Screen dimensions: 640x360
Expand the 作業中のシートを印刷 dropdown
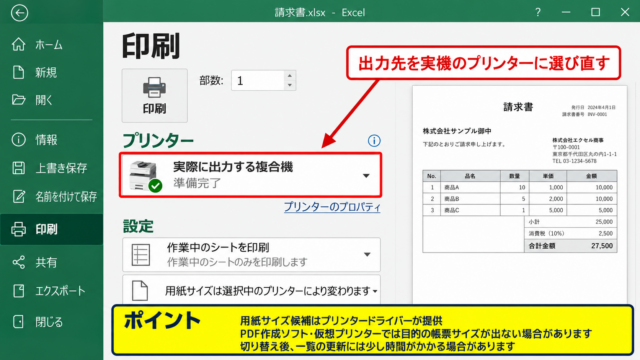click(x=251, y=254)
